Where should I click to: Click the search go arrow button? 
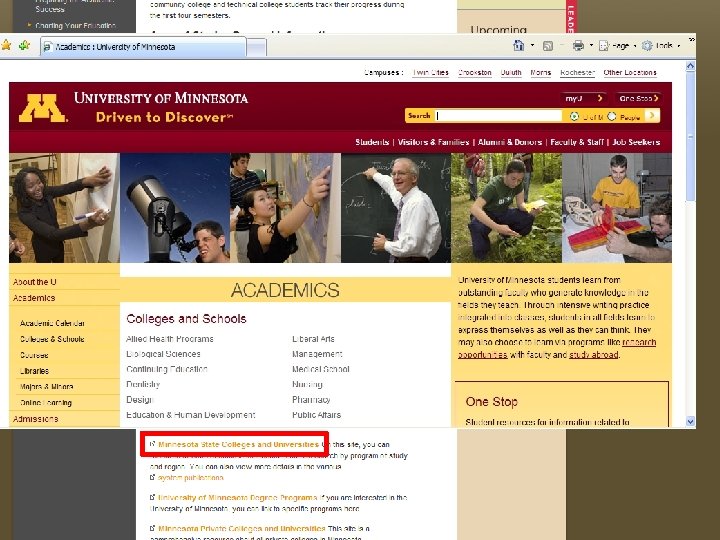click(x=652, y=116)
